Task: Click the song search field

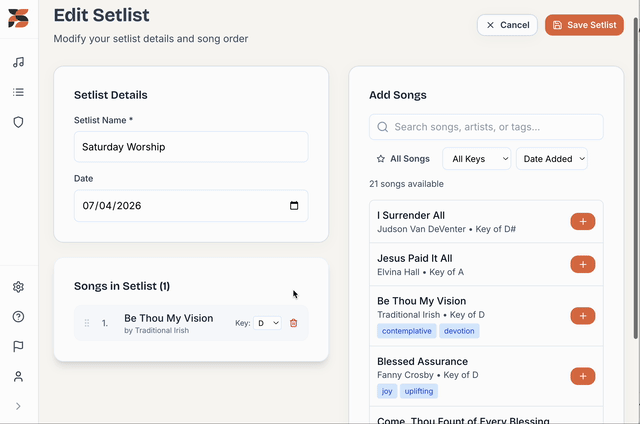Action: click(486, 127)
